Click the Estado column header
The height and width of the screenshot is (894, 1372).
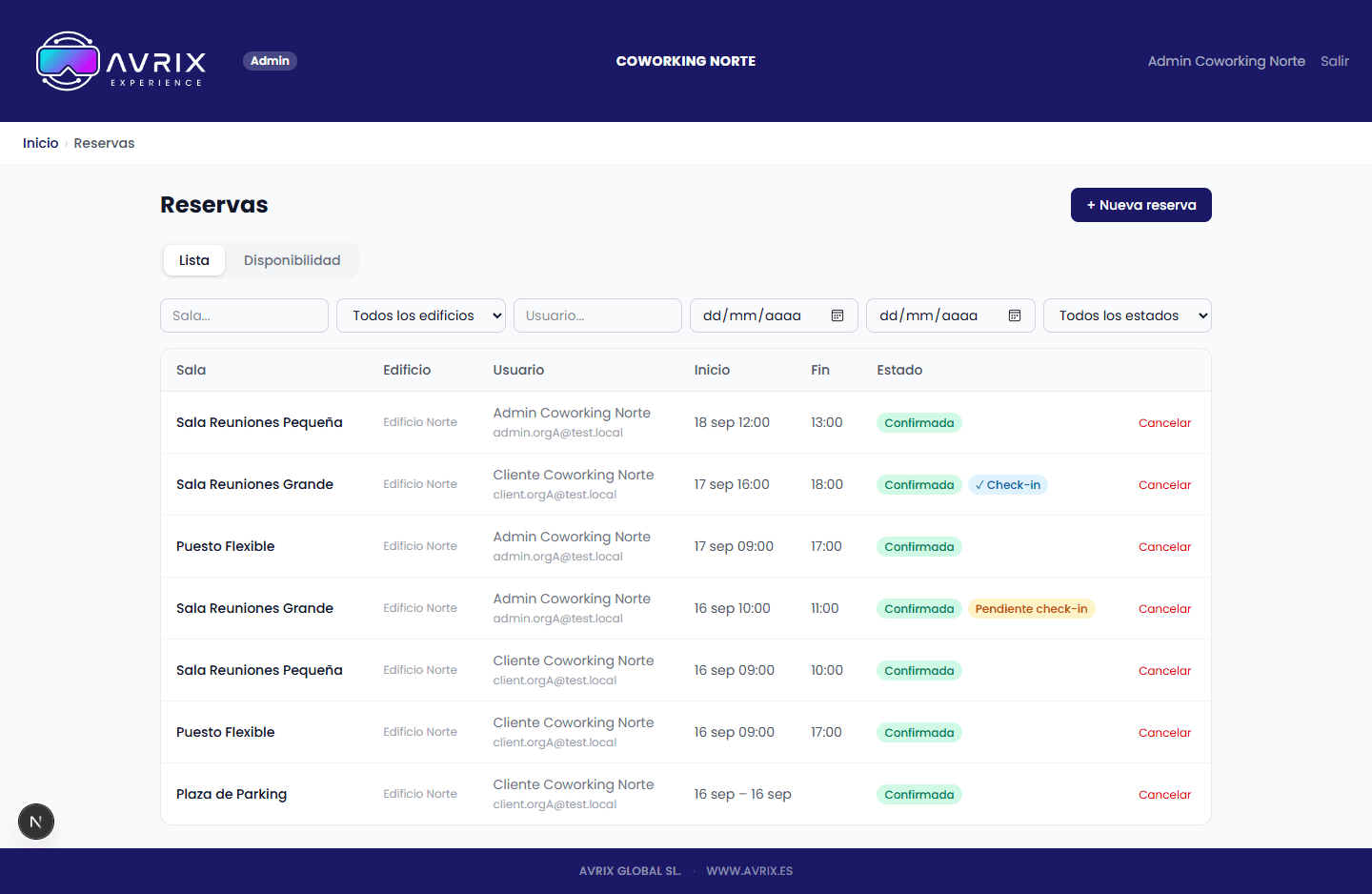899,370
